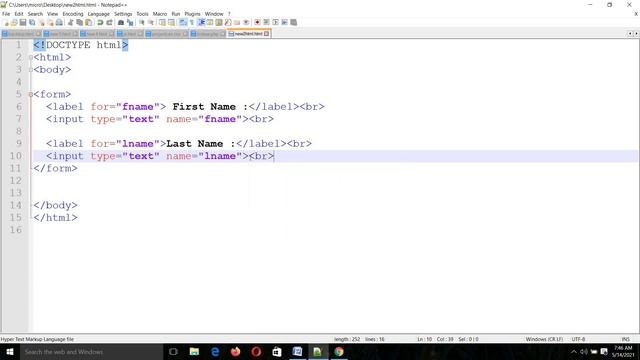Viewport: 640px width, 360px height.
Task: Open the File menu
Action: [6, 14]
